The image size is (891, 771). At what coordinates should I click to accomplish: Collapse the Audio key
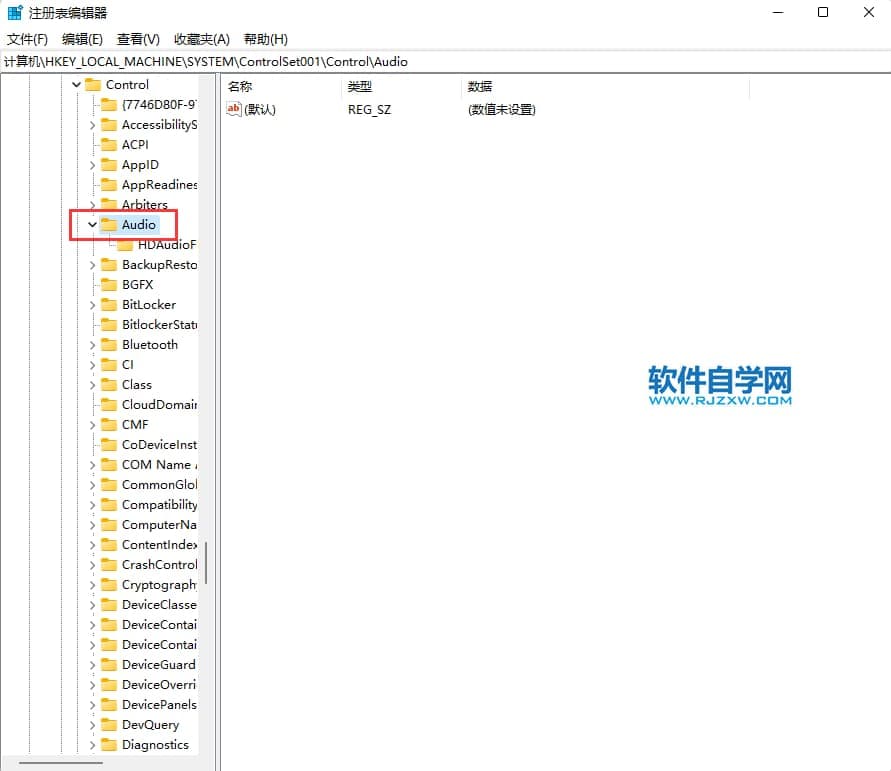coord(92,225)
